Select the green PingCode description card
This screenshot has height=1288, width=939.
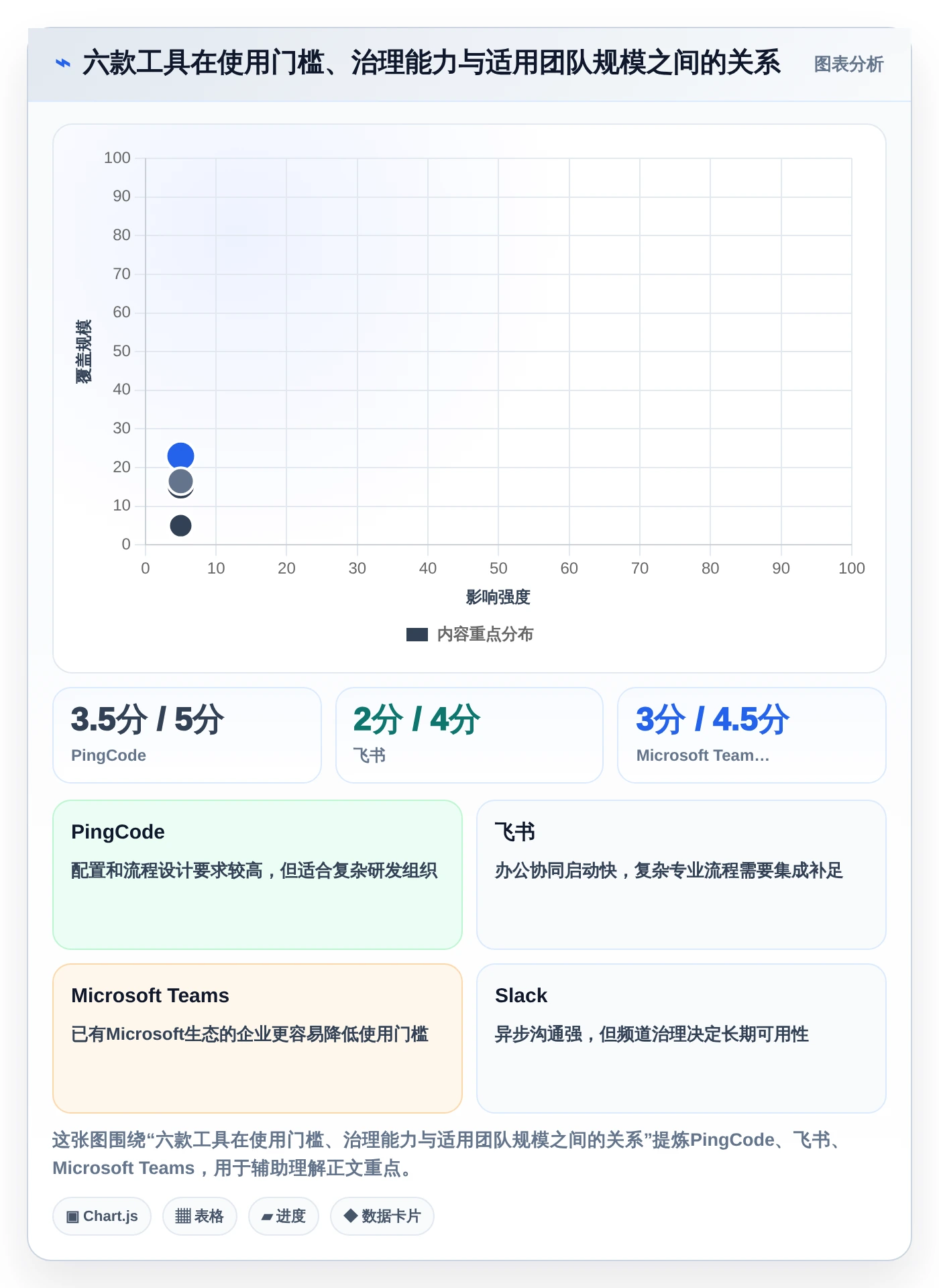coord(258,874)
